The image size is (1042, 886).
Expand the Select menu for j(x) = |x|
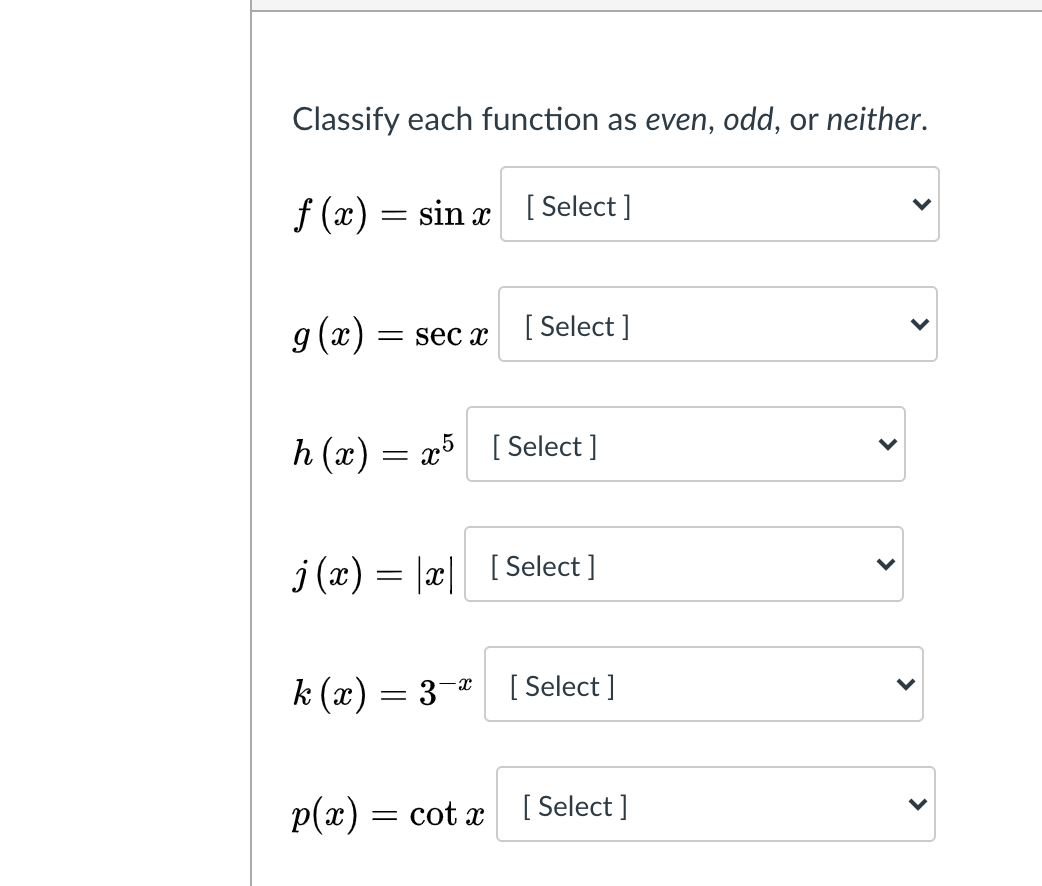coord(684,564)
